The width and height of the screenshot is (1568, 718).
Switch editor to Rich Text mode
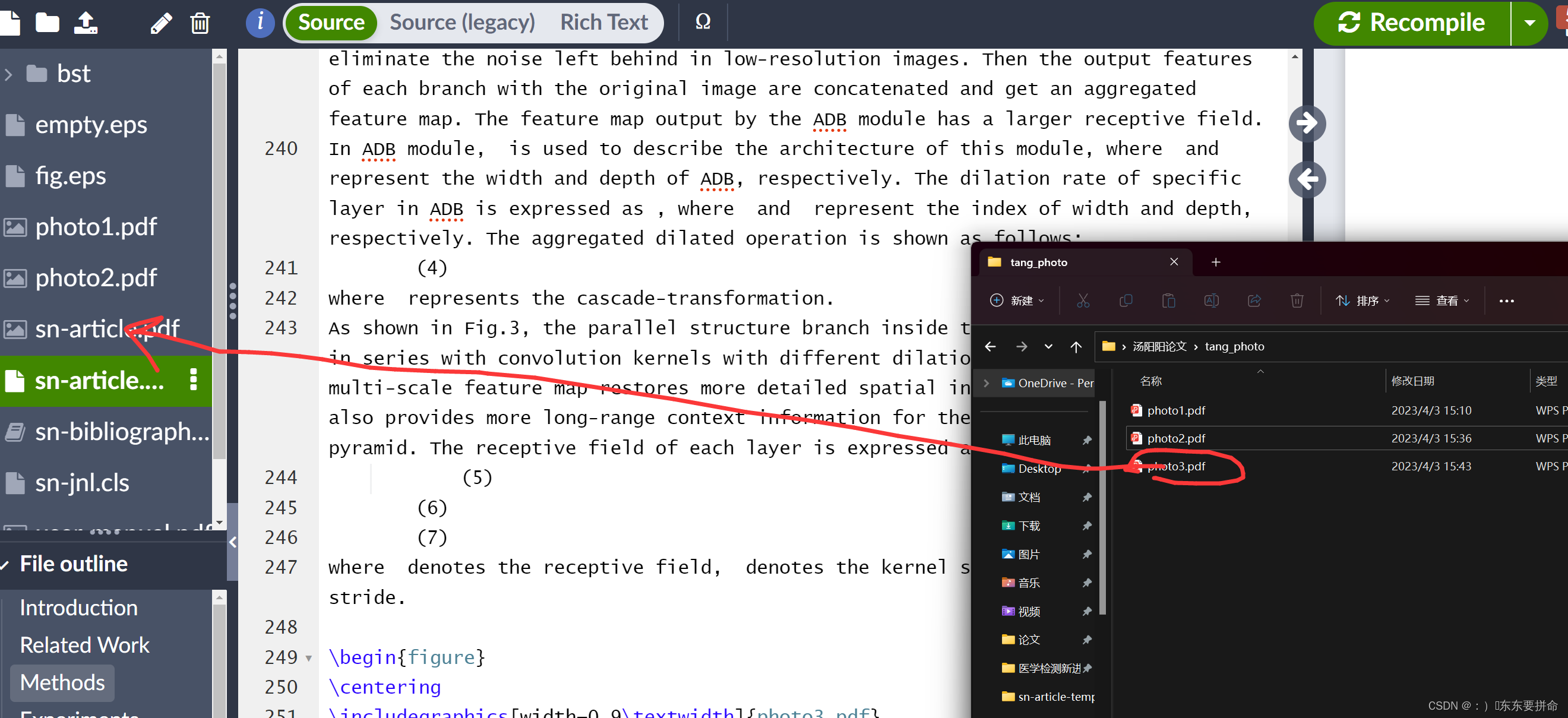pos(604,23)
